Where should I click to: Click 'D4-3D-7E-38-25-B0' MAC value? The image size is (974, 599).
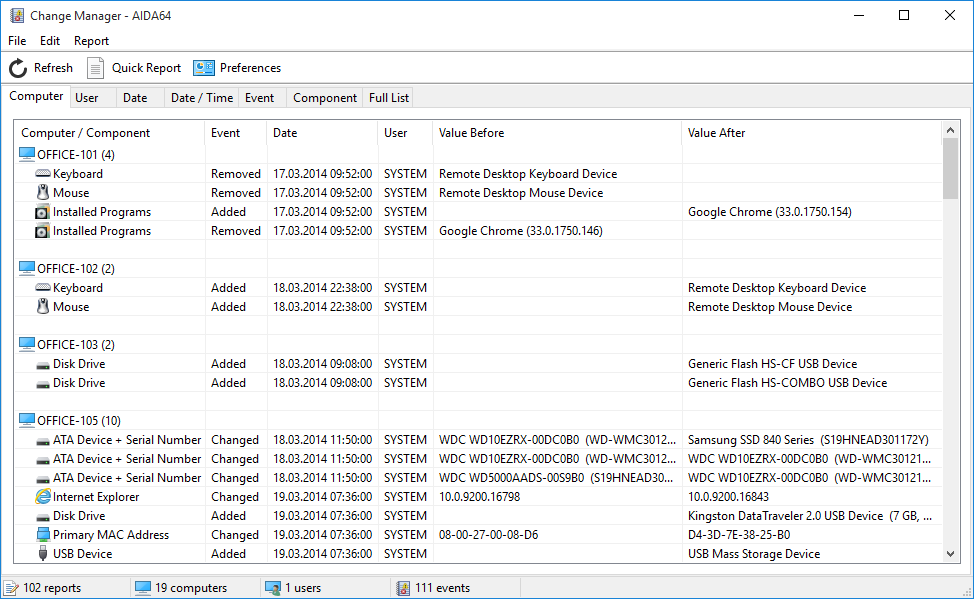point(739,534)
